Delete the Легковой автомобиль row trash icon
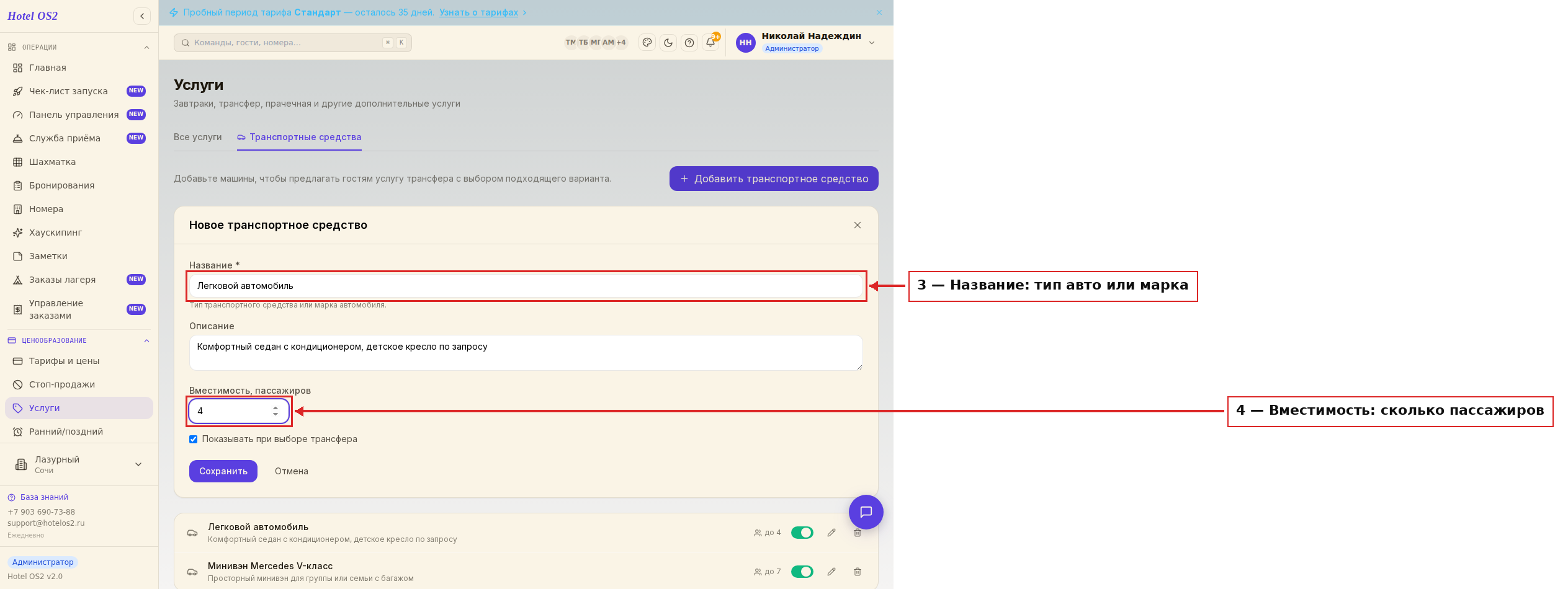 [858, 533]
